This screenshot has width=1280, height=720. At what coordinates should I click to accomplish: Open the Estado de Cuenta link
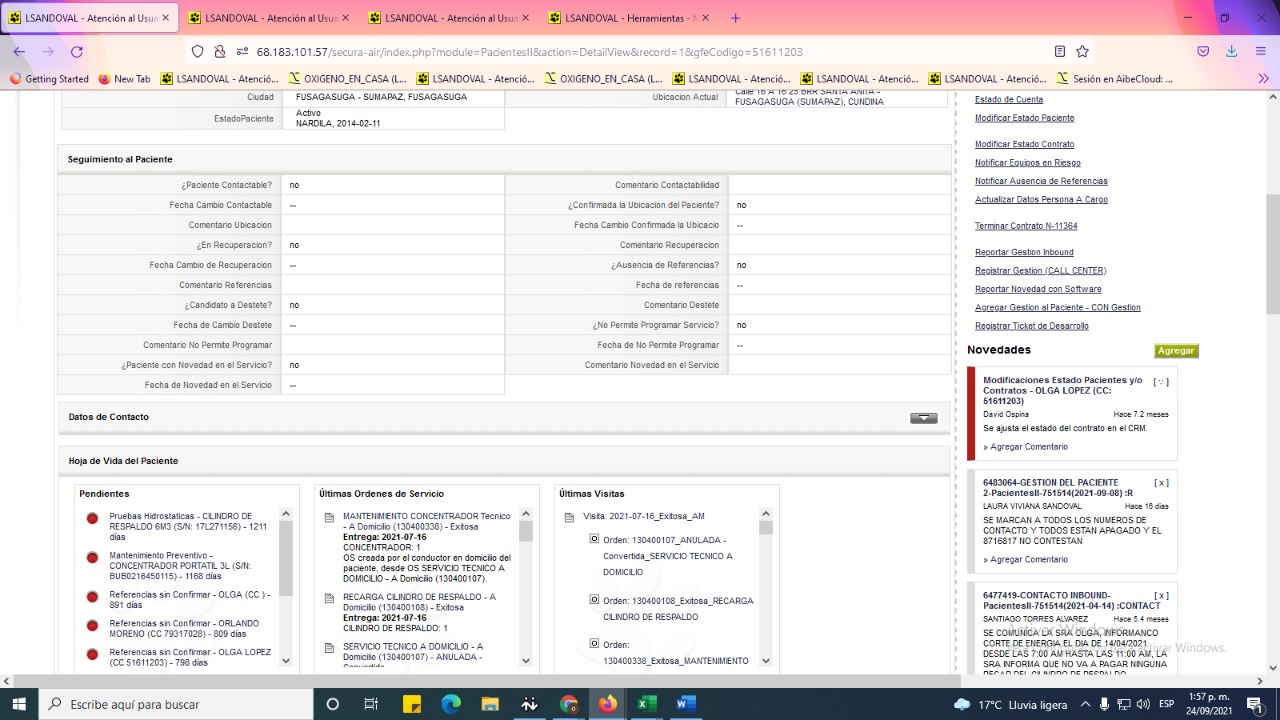coord(1009,100)
